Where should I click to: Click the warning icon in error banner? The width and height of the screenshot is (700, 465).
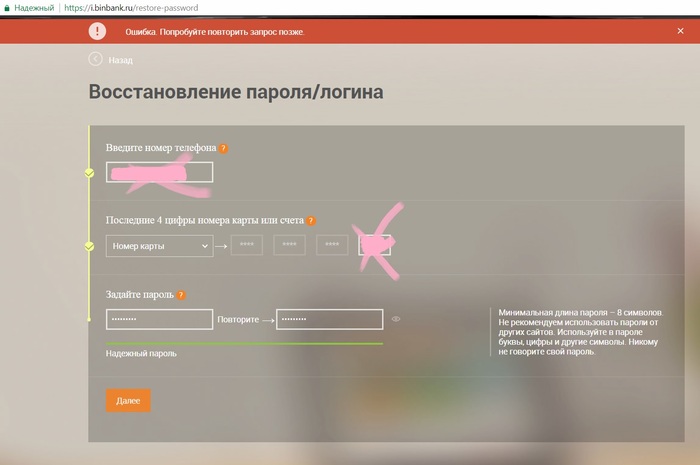[96, 31]
